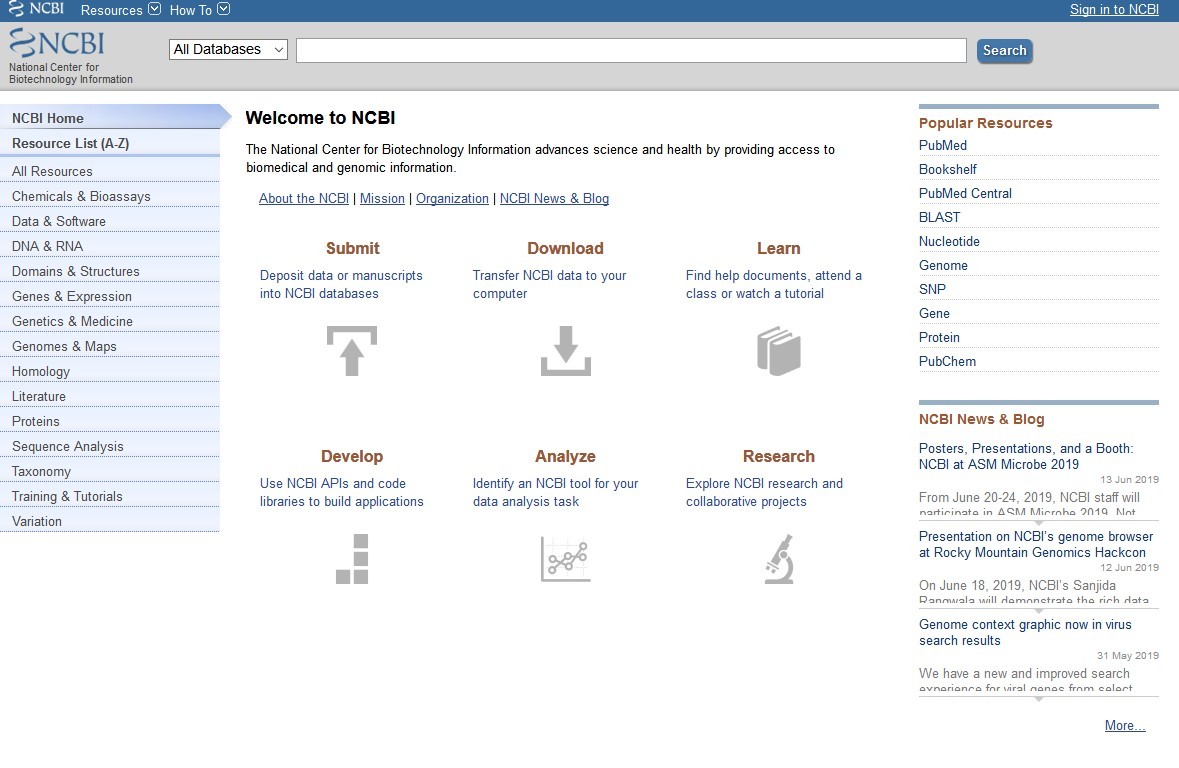Open All Resources in sidebar
Screen dimensions: 1179x768
pyautogui.click(x=110, y=171)
